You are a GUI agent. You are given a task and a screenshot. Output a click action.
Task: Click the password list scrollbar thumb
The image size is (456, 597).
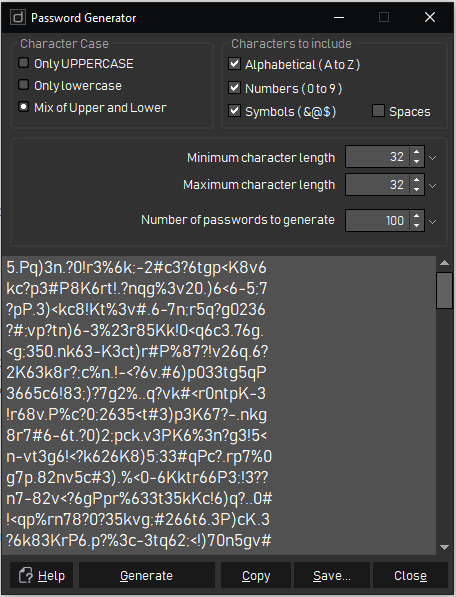tap(444, 291)
